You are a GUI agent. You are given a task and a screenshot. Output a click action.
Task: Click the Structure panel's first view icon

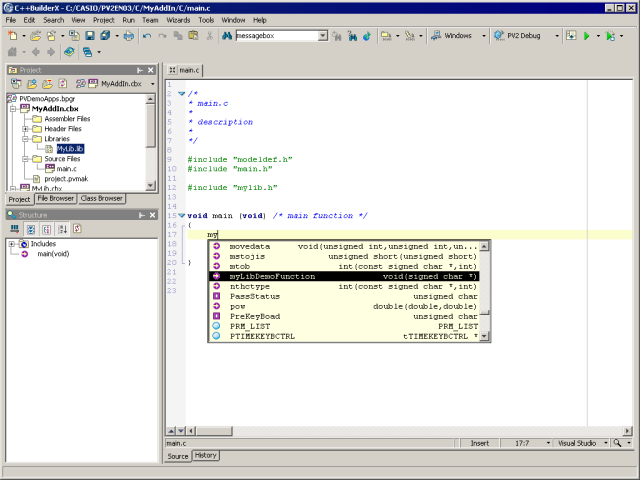(15, 229)
